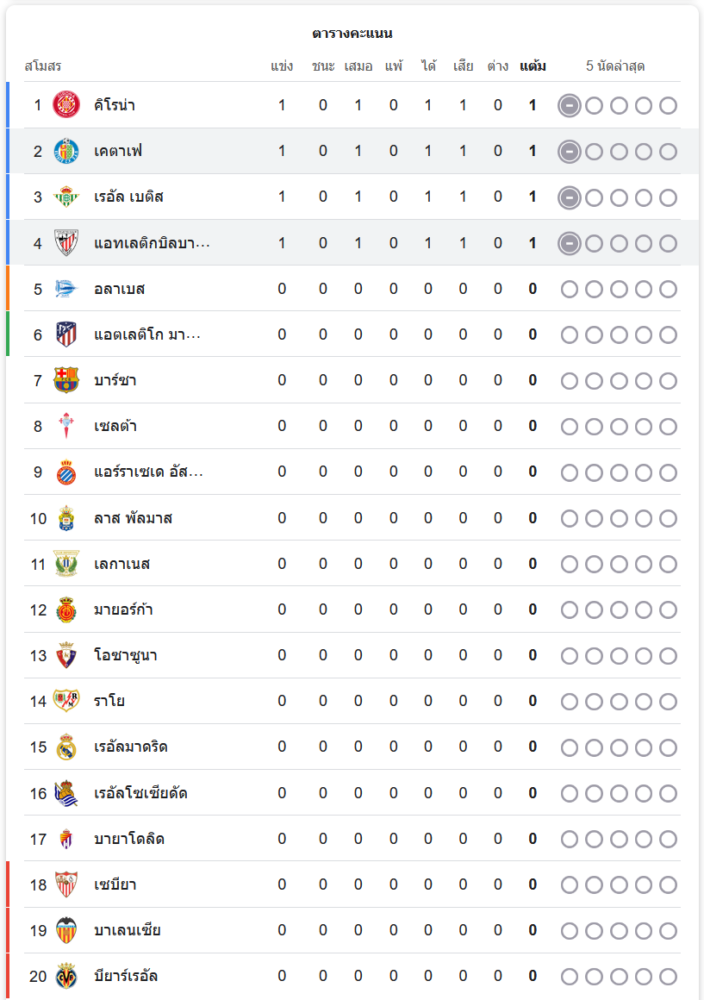
Task: Open the มายอร์ก้า team entry
Action: [123, 610]
